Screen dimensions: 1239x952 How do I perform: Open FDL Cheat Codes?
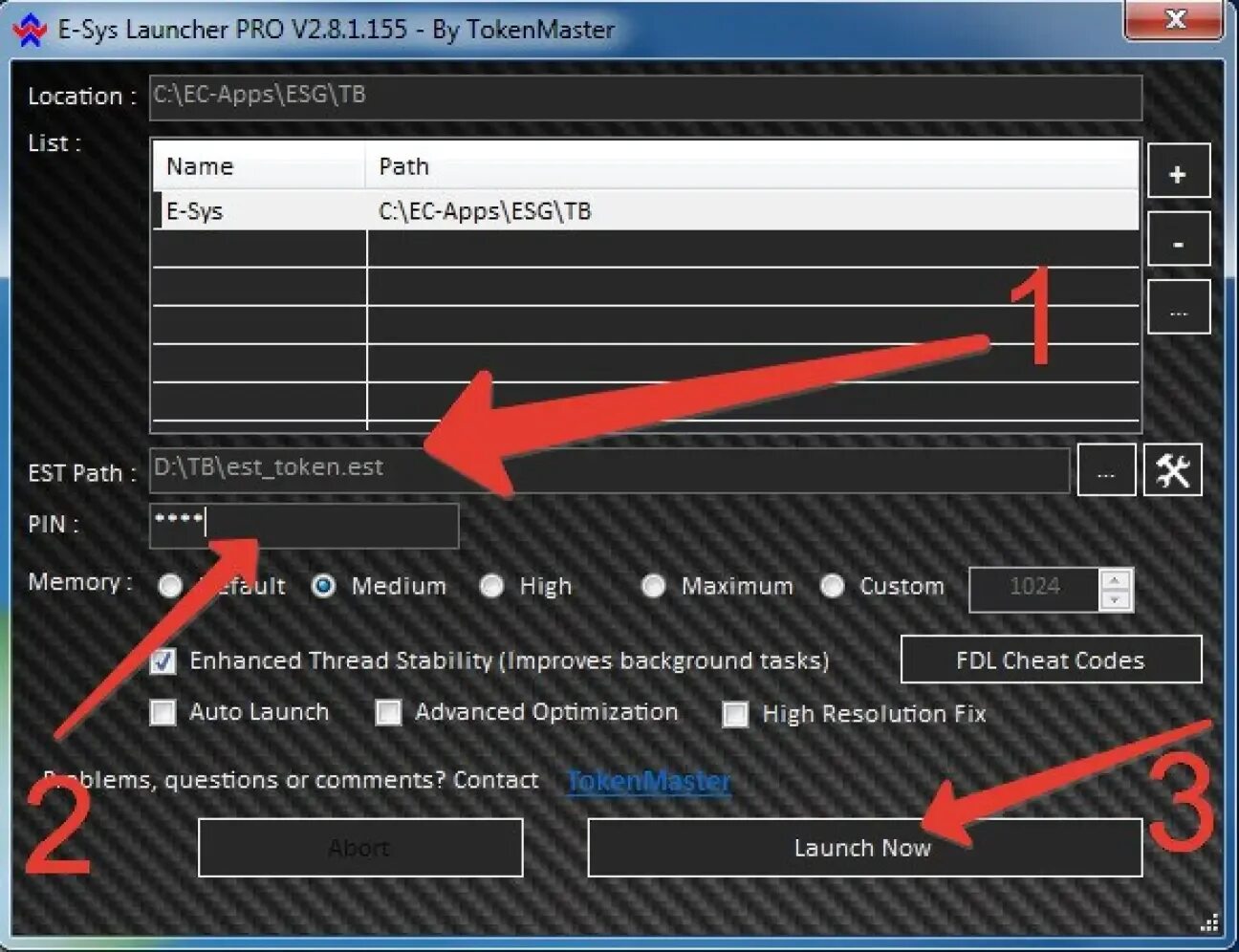click(x=1051, y=660)
